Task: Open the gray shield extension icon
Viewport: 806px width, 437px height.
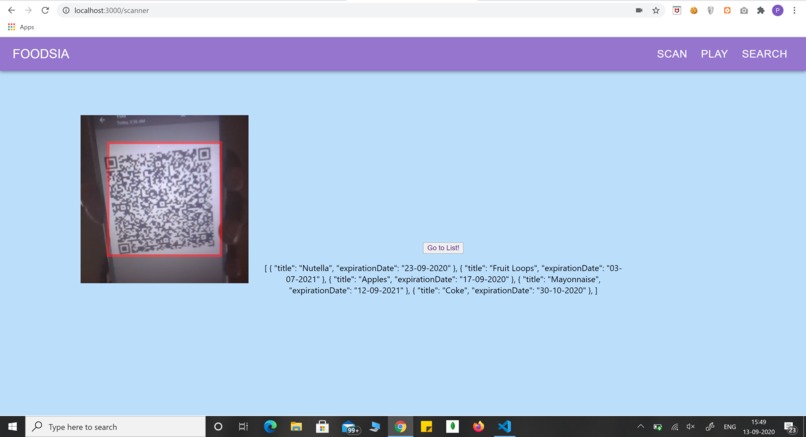Action: pos(710,10)
